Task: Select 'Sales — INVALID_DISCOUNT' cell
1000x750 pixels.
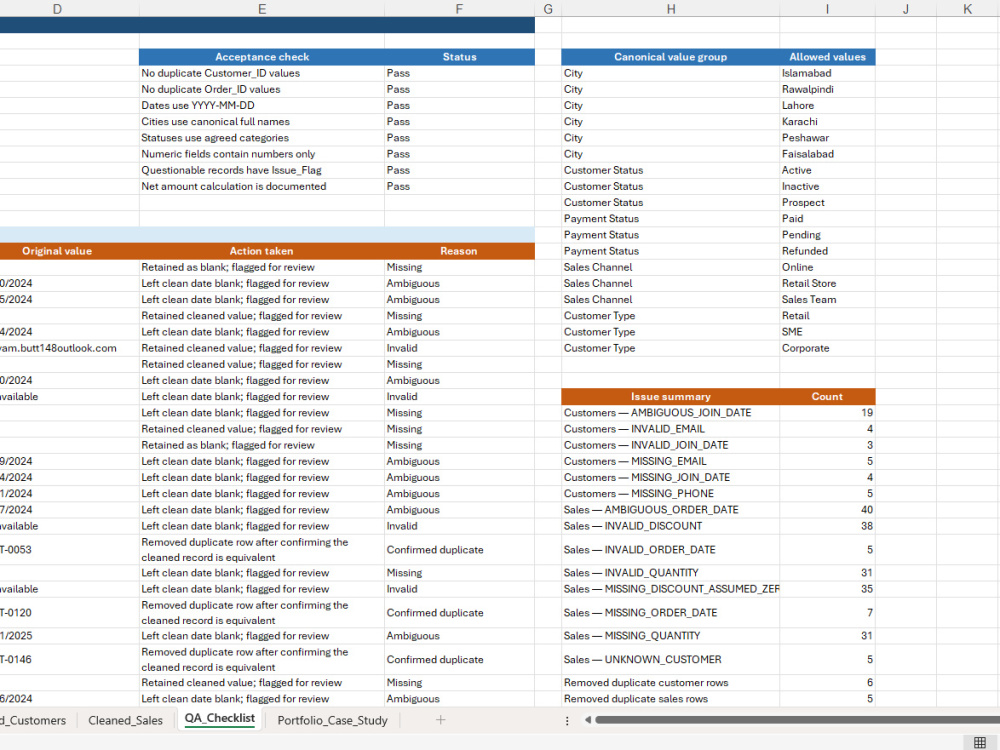Action: click(x=670, y=526)
